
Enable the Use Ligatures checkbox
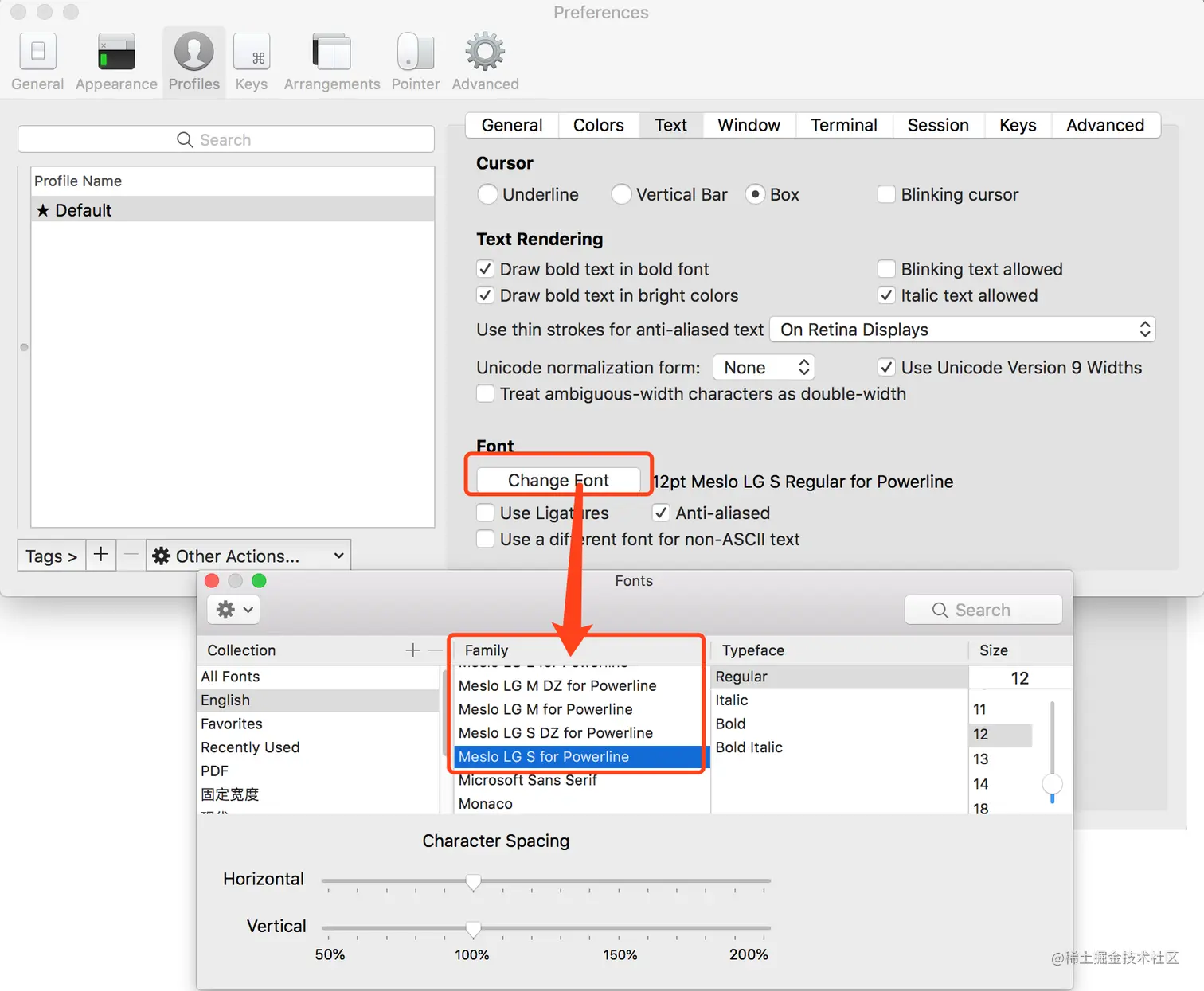click(x=485, y=513)
